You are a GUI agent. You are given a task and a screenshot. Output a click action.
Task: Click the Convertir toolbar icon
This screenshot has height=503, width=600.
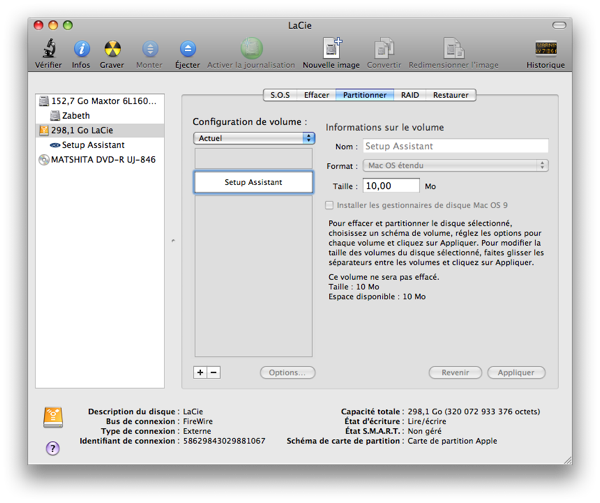click(384, 48)
